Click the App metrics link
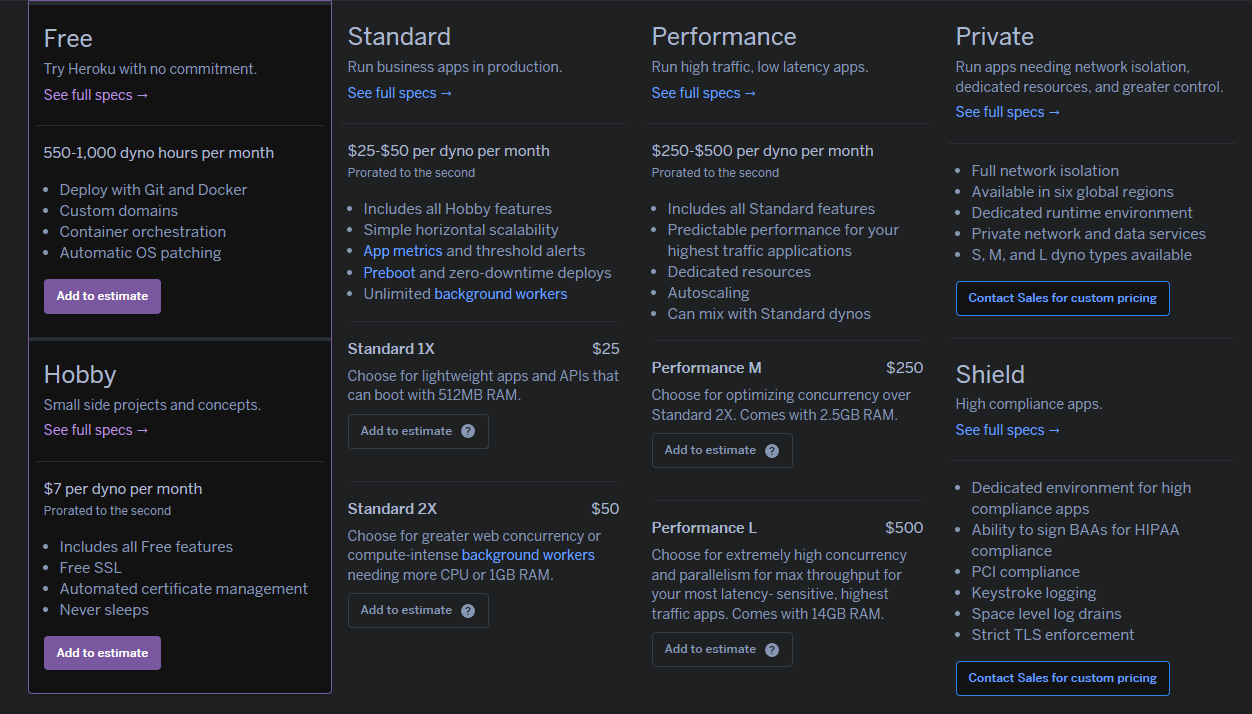Image resolution: width=1252 pixels, height=714 pixels. click(x=402, y=250)
